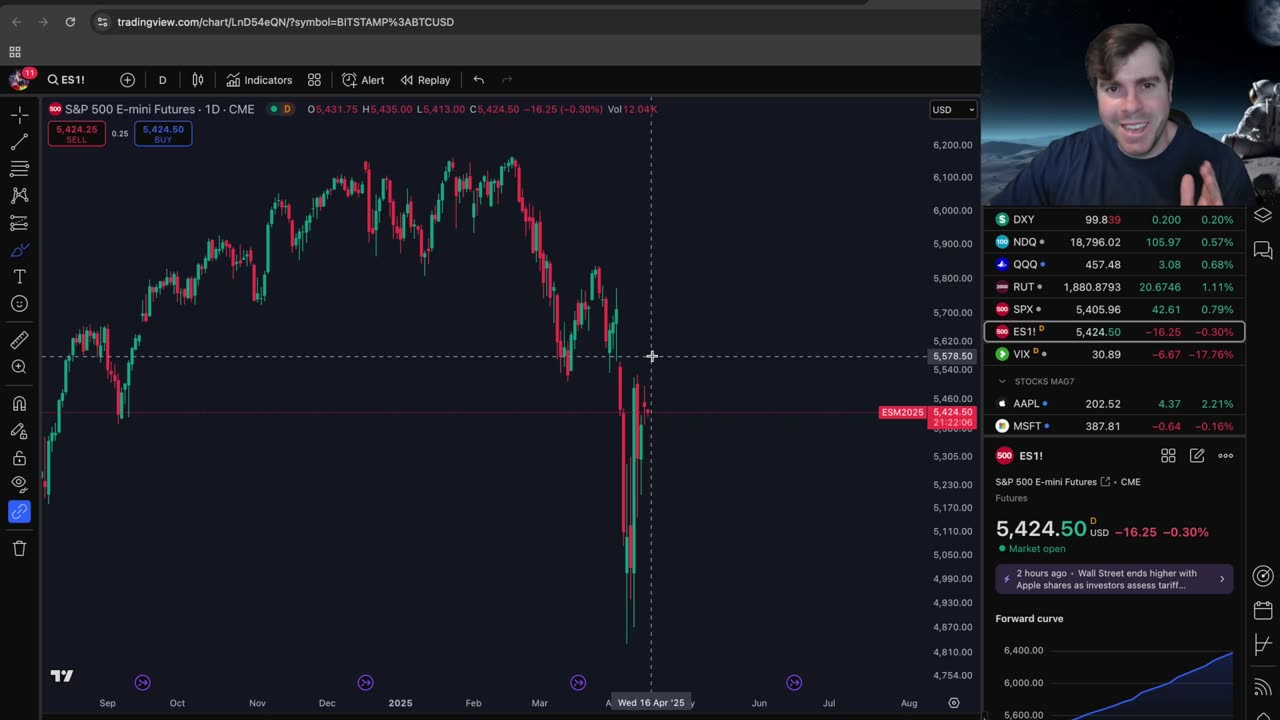Click the compare or add symbol plus icon
The width and height of the screenshot is (1280, 720).
tap(127, 80)
